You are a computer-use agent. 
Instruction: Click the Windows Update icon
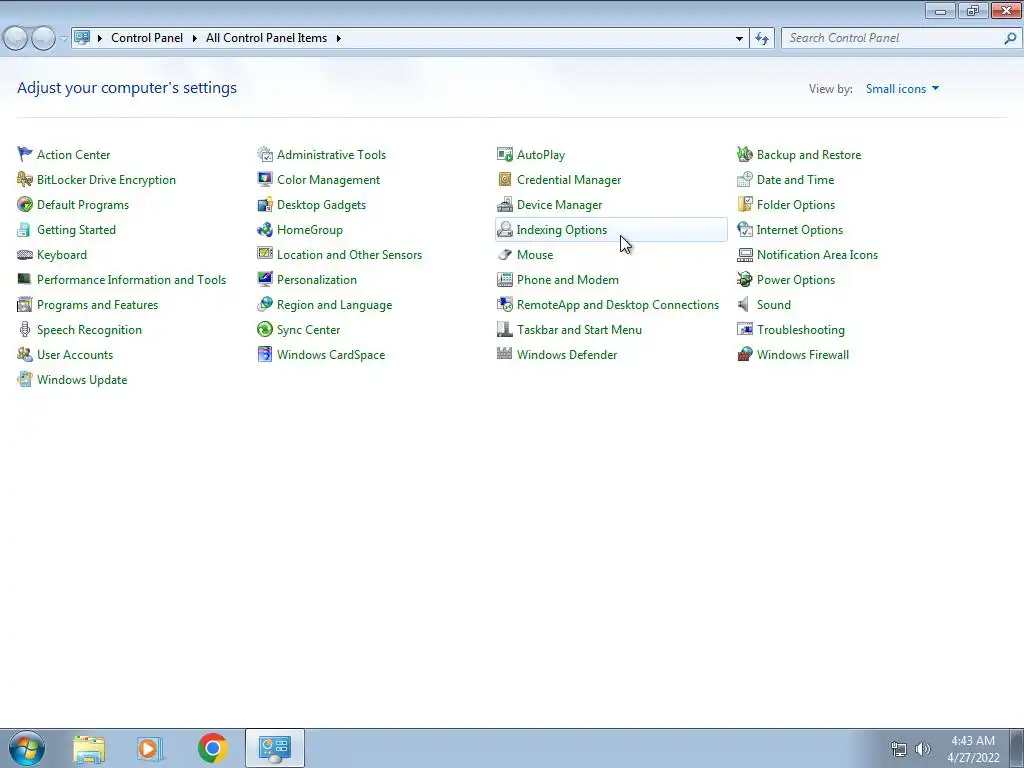click(x=25, y=379)
